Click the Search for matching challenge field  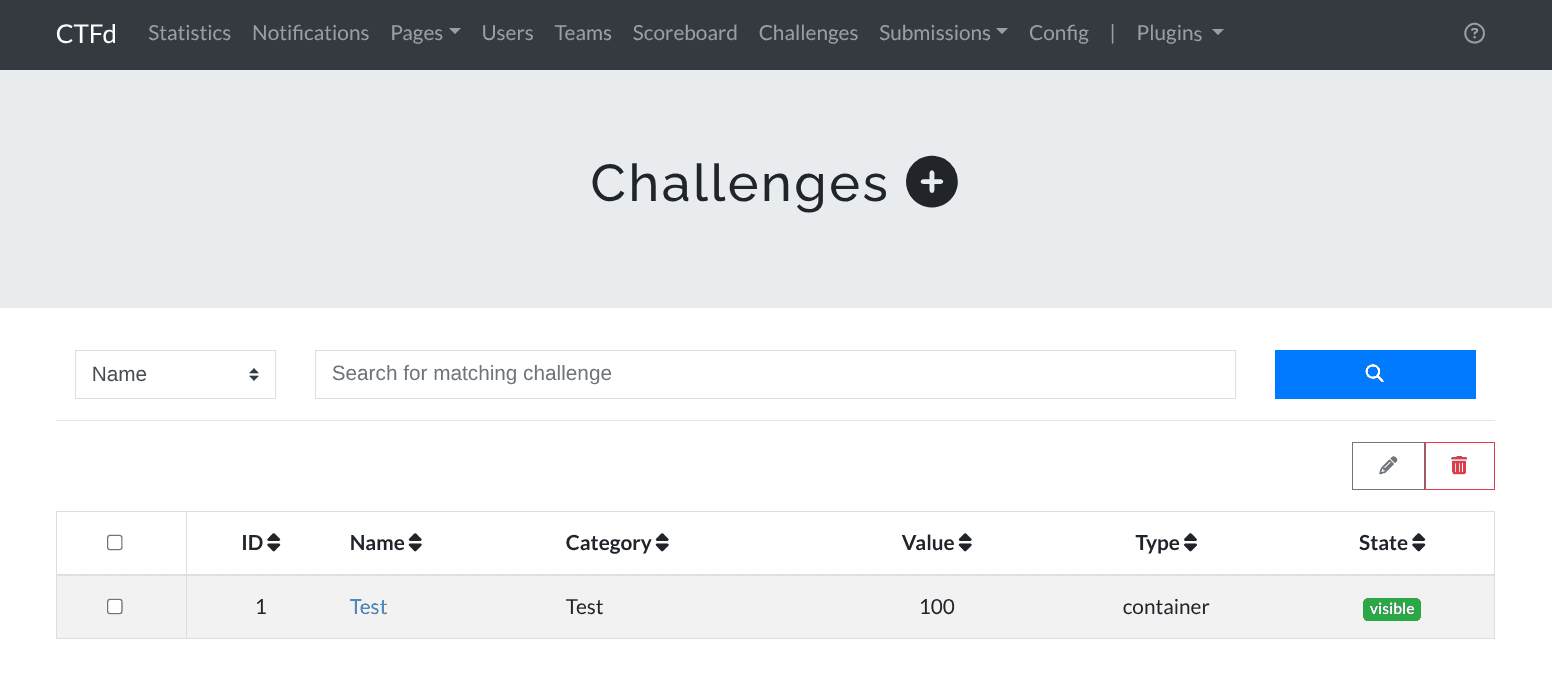(x=775, y=374)
